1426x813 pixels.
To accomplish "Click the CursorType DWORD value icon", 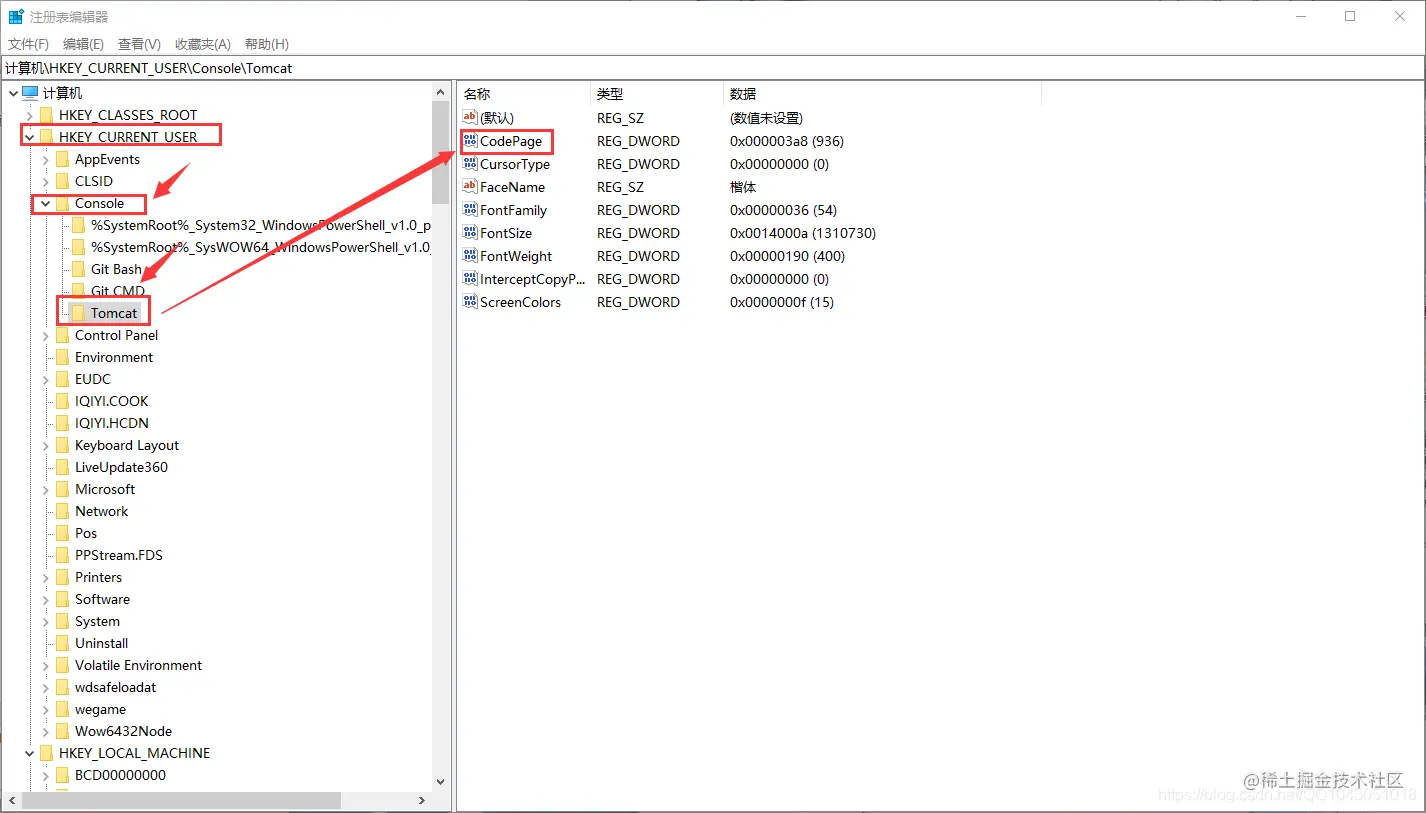I will click(x=470, y=164).
